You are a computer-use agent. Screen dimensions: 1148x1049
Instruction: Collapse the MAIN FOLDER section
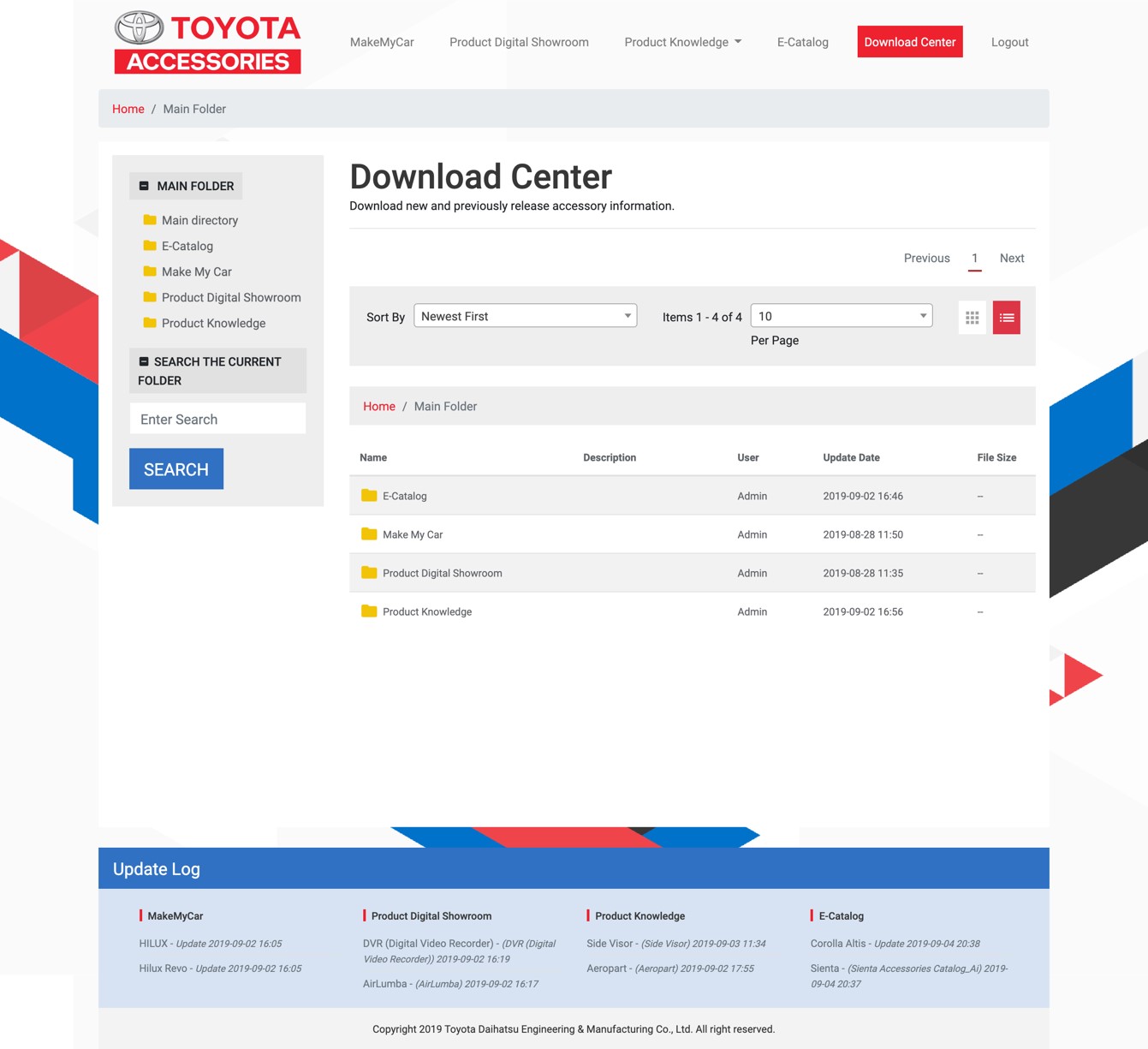(144, 186)
